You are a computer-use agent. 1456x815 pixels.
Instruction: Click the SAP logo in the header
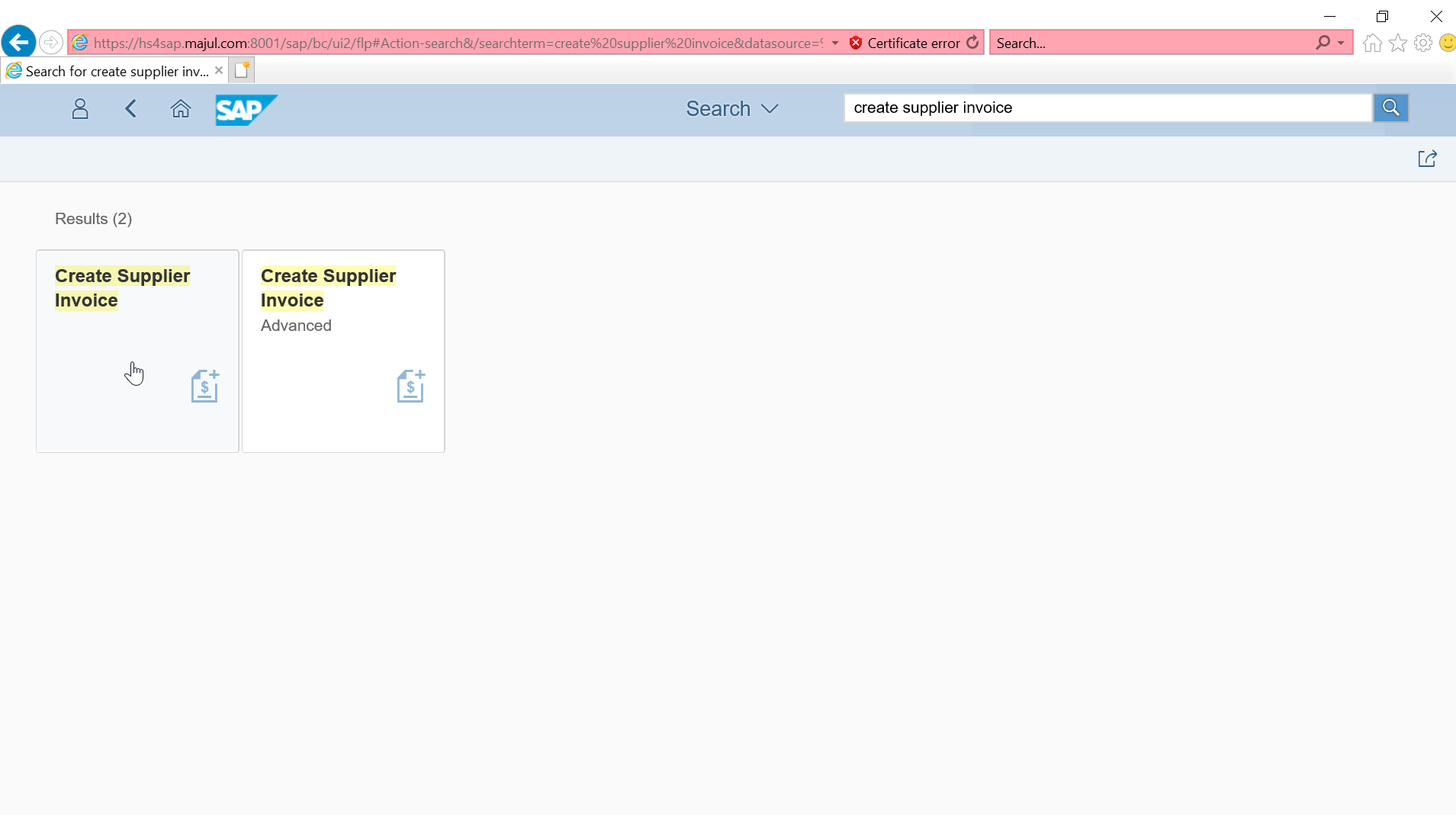pyautogui.click(x=246, y=110)
